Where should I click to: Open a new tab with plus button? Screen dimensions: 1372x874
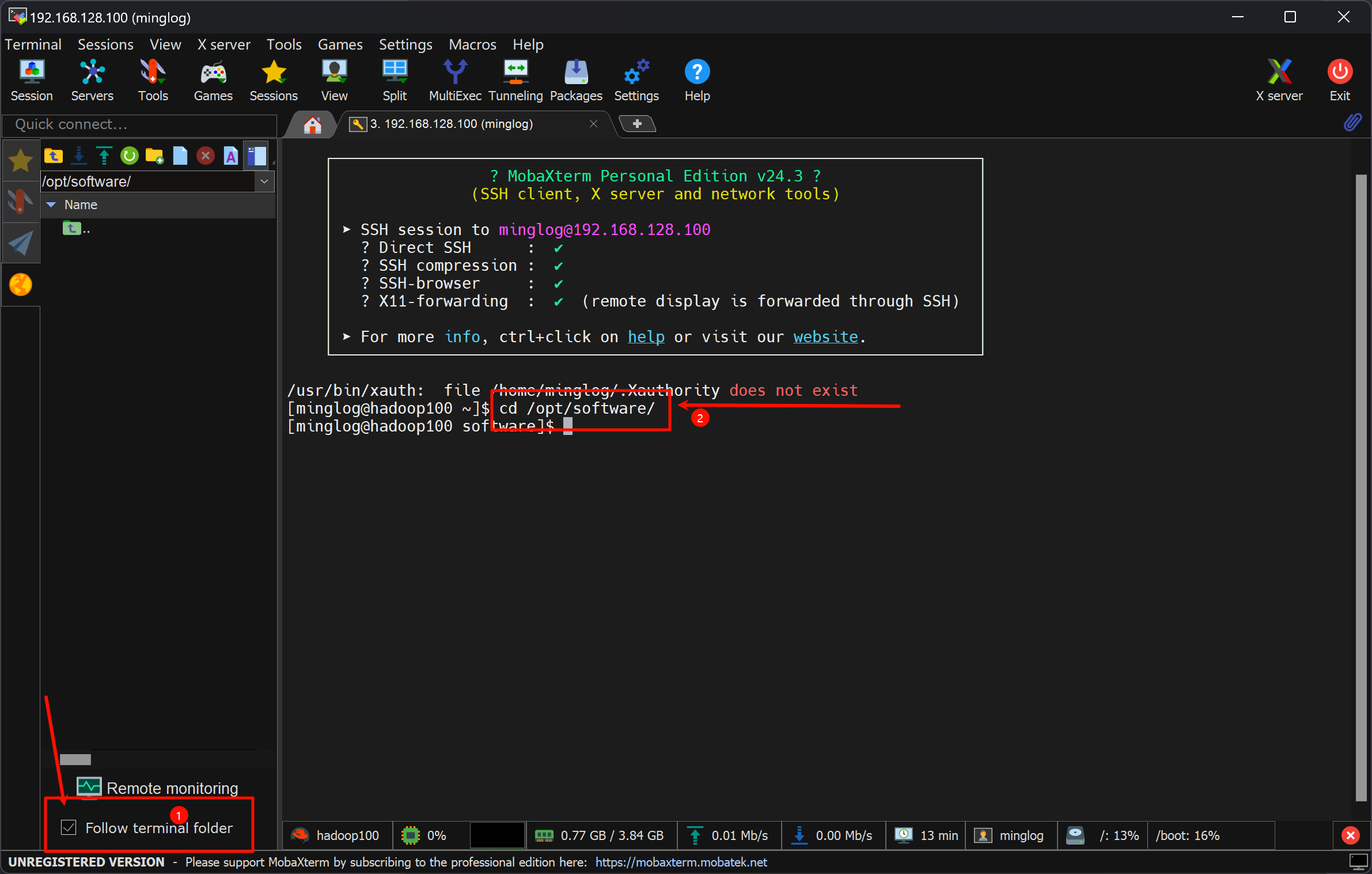(x=637, y=124)
